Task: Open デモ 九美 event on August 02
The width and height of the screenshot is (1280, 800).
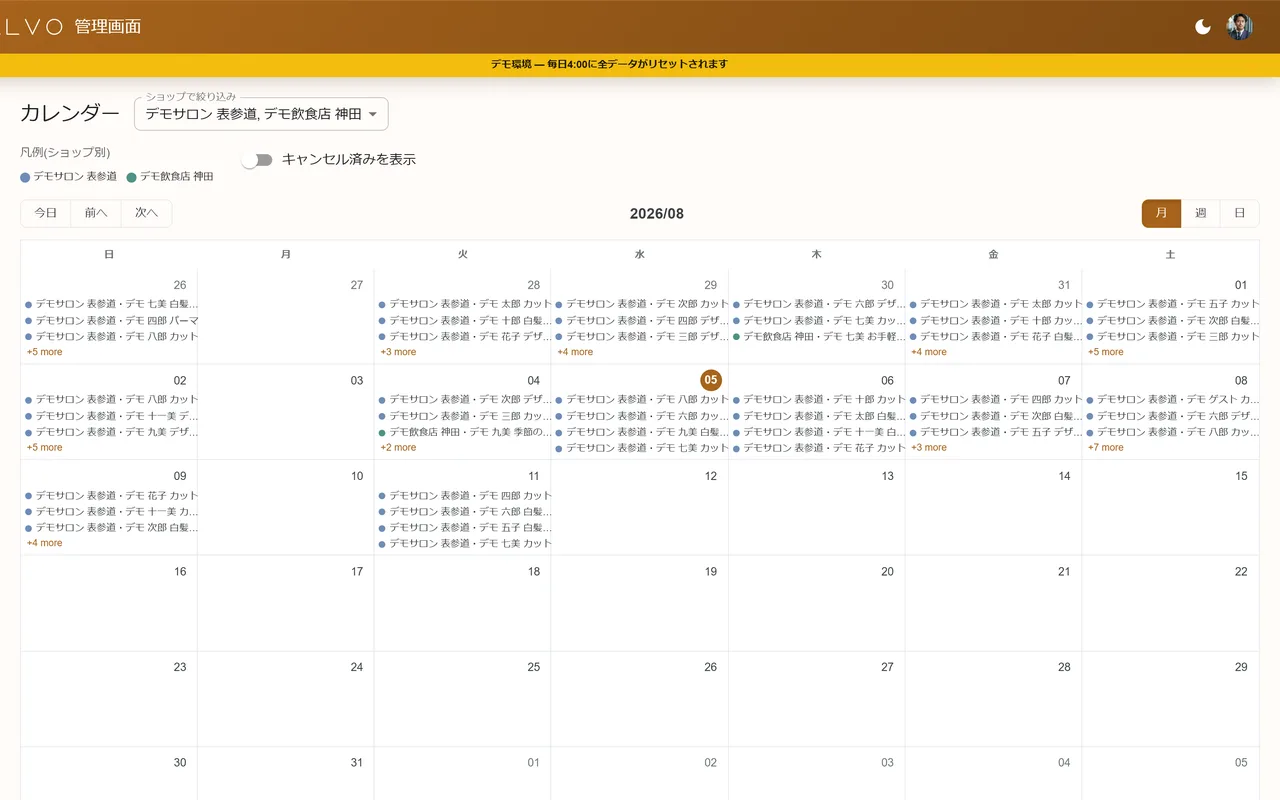Action: (110, 432)
